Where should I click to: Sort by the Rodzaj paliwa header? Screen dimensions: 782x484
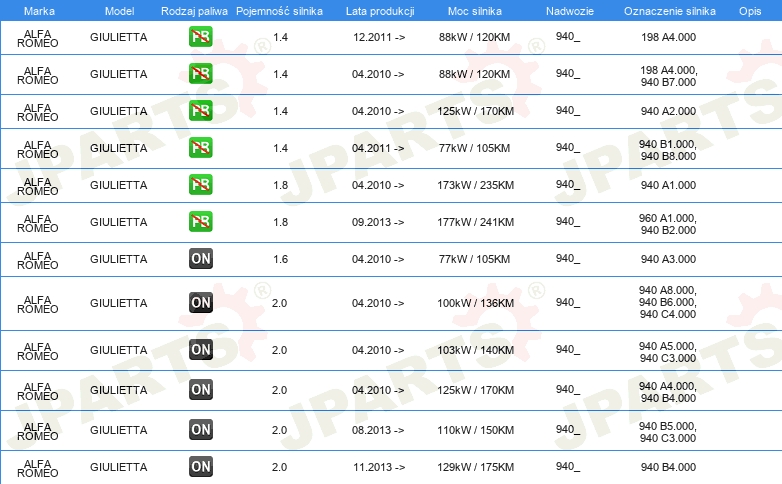pyautogui.click(x=194, y=11)
